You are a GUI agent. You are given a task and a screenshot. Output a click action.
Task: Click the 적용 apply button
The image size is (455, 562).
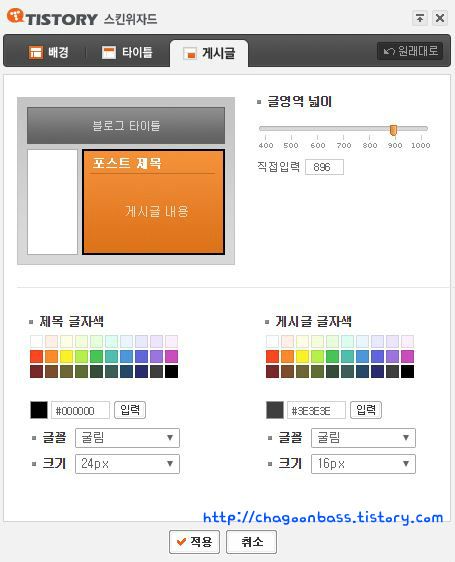(194, 542)
